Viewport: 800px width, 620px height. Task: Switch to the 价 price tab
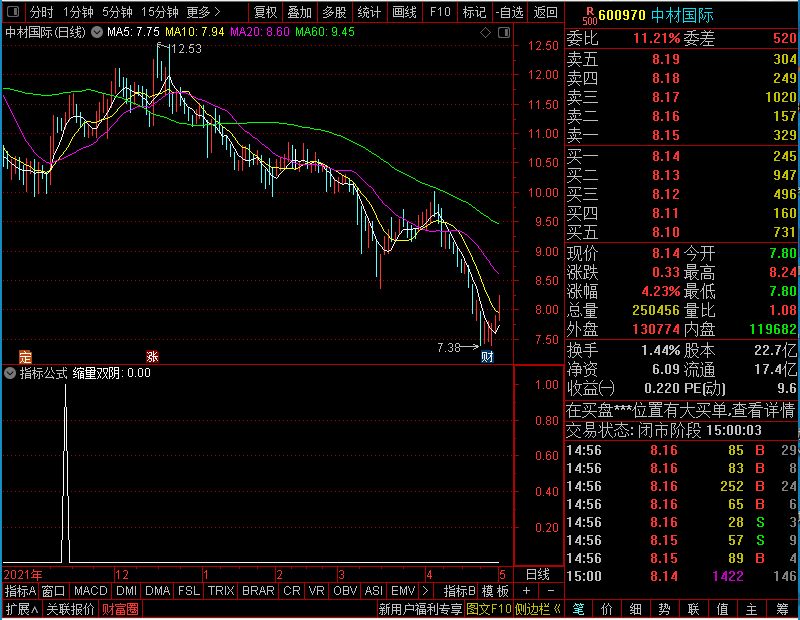607,609
